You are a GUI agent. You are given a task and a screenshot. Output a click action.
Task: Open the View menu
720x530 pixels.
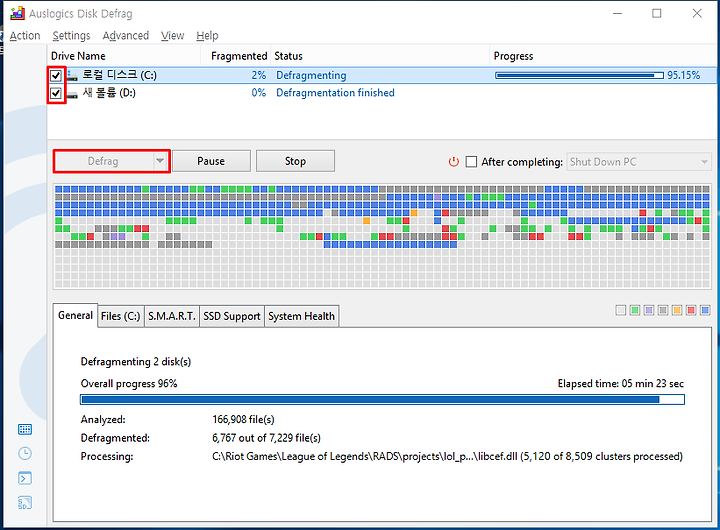(x=172, y=36)
